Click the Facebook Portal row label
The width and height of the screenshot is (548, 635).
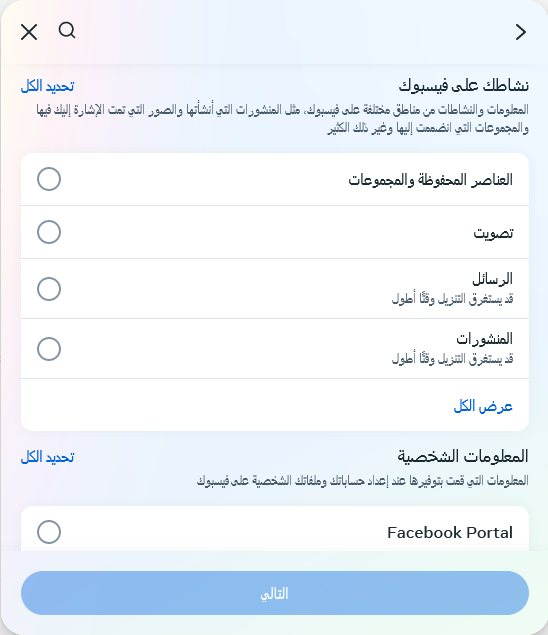pyautogui.click(x=450, y=533)
